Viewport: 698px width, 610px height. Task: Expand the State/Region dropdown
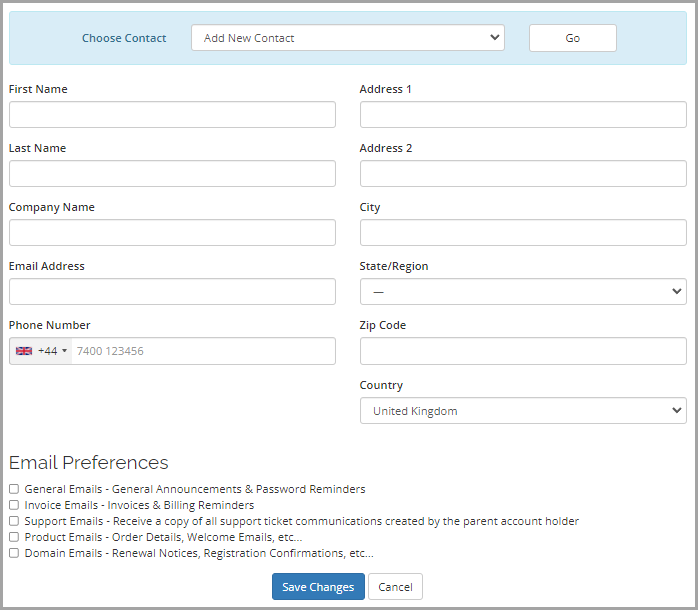(x=522, y=291)
